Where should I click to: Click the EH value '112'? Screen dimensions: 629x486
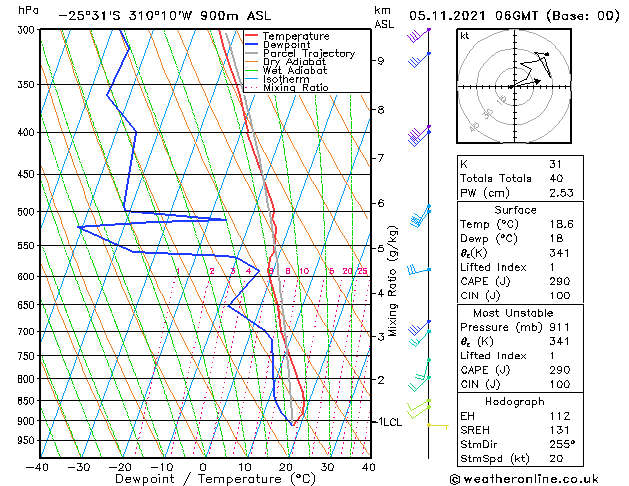560,416
